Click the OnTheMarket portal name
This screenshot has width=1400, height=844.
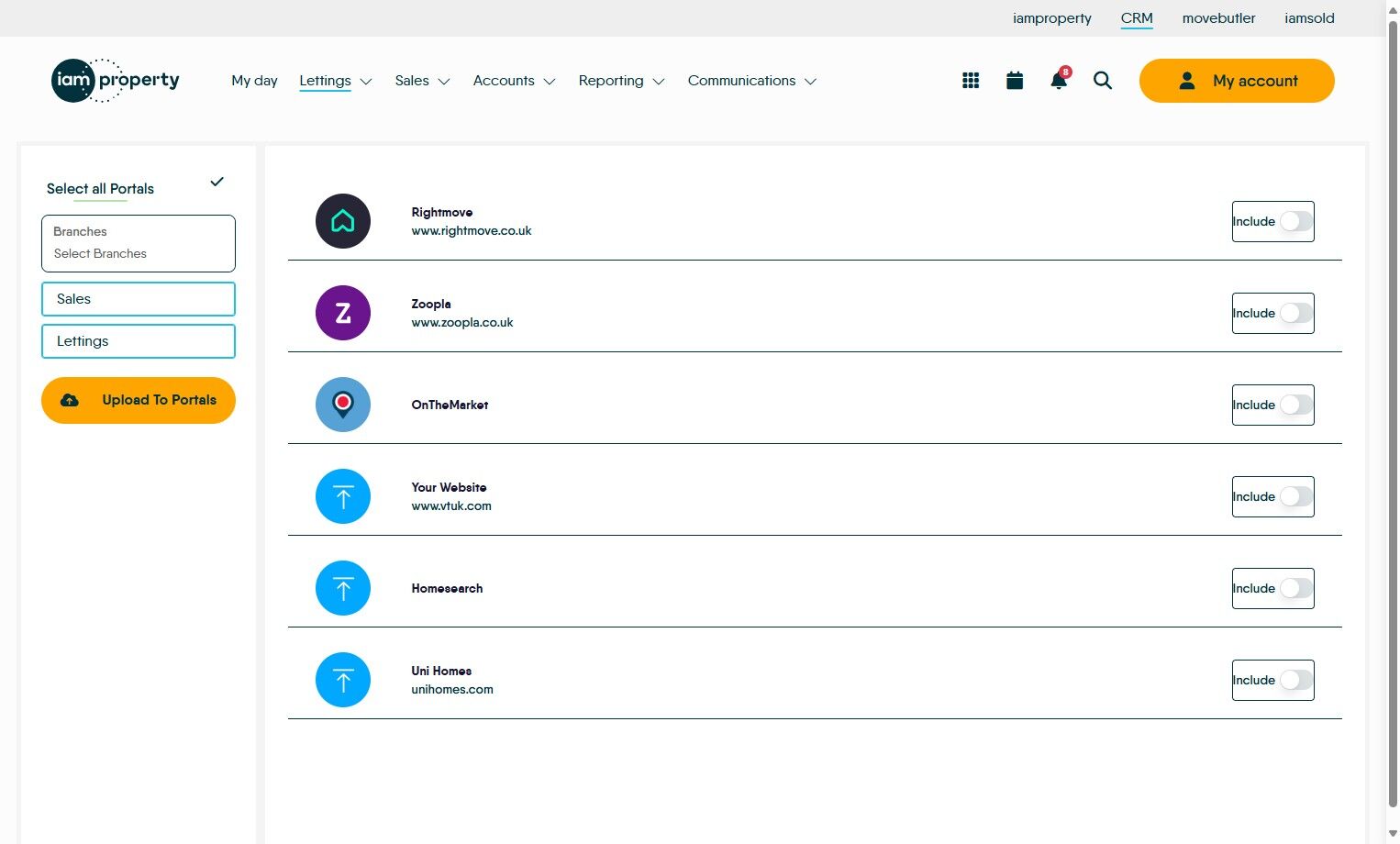point(450,405)
